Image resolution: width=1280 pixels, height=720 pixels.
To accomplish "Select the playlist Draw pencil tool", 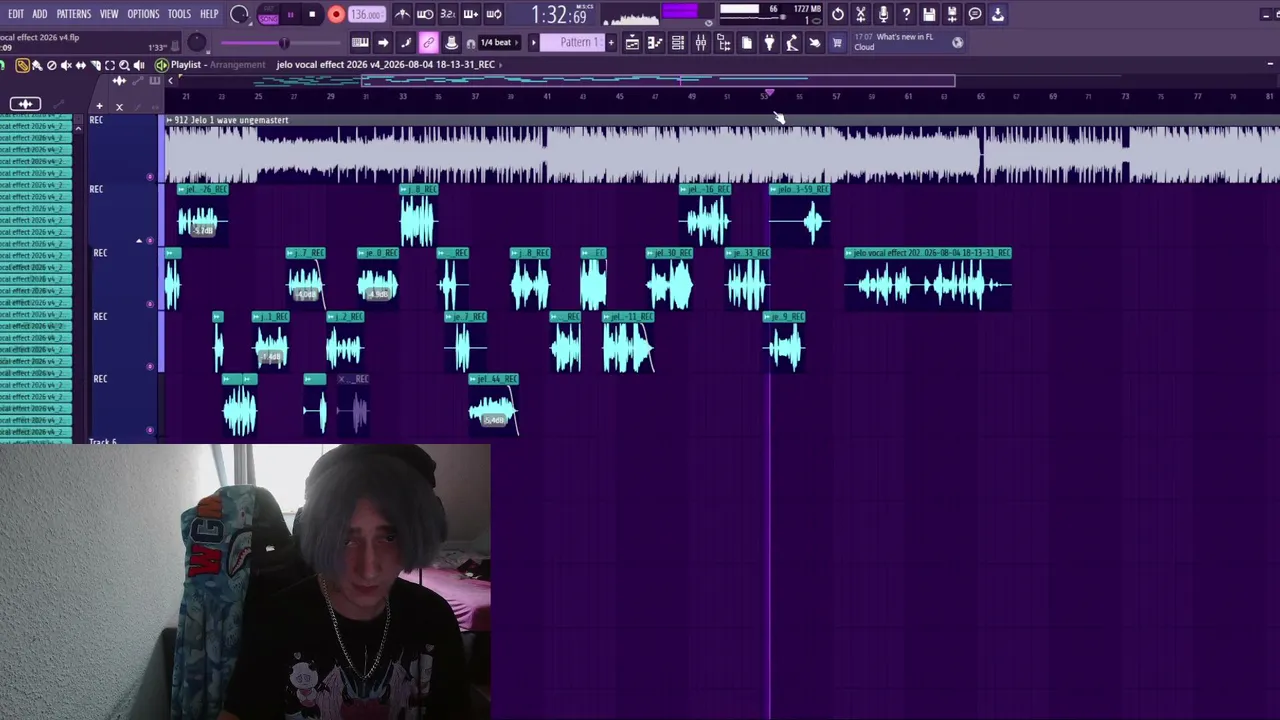I will 23,65.
